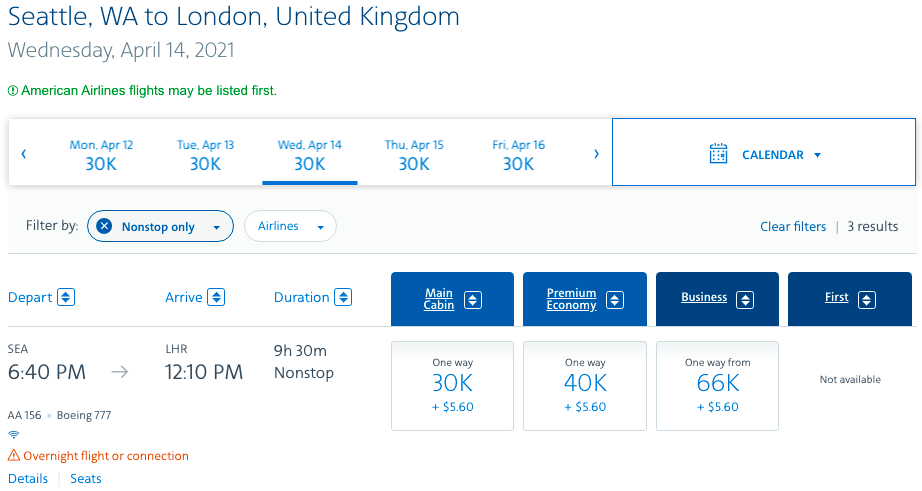922x491 pixels.
Task: Sort by First class price icon
Action: (x=867, y=300)
